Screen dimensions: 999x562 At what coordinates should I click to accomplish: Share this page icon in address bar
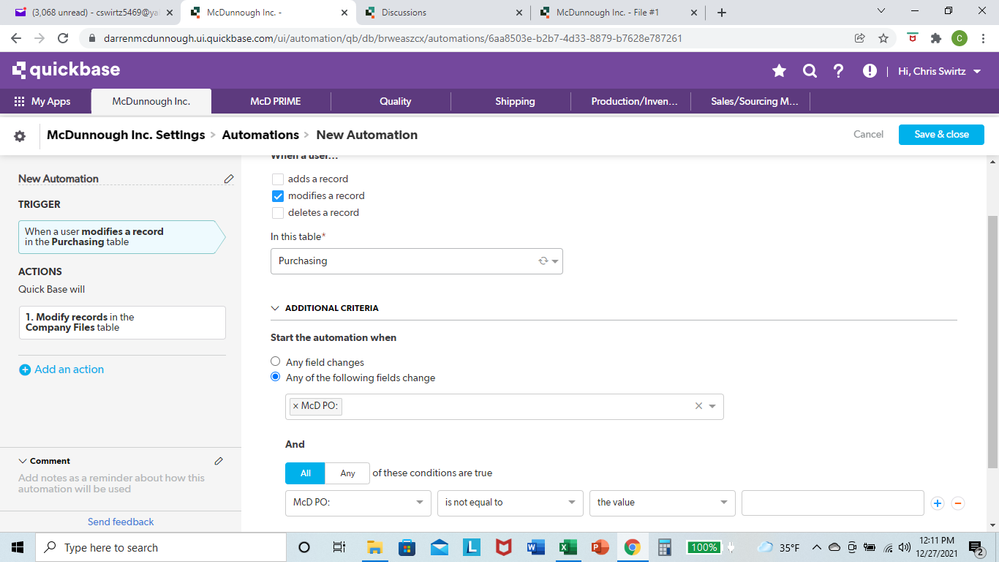859,38
